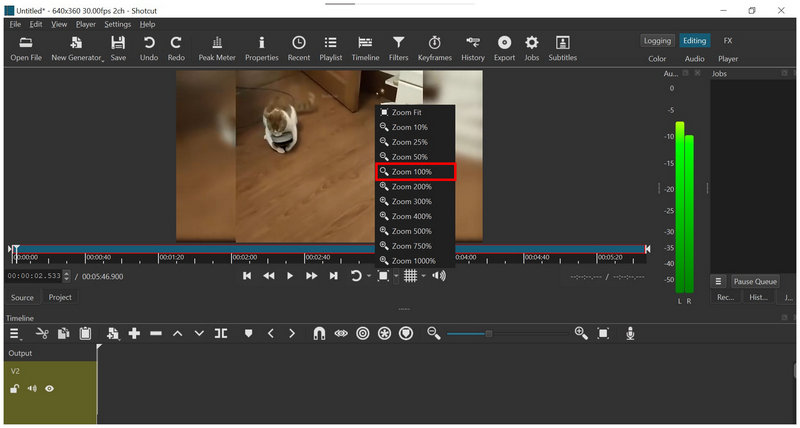
Task: Open the Edit menu
Action: [36, 24]
